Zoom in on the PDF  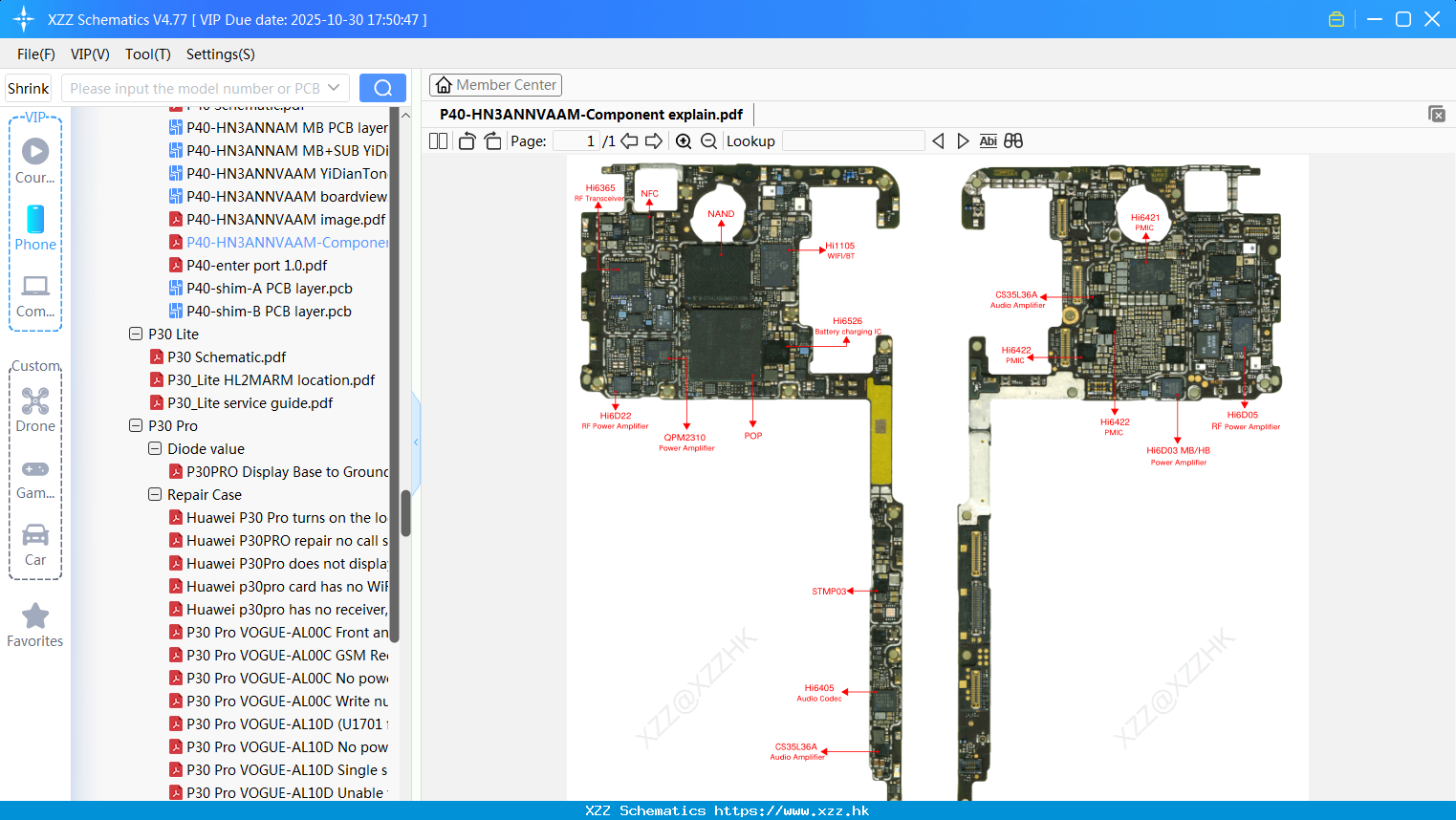click(x=684, y=140)
